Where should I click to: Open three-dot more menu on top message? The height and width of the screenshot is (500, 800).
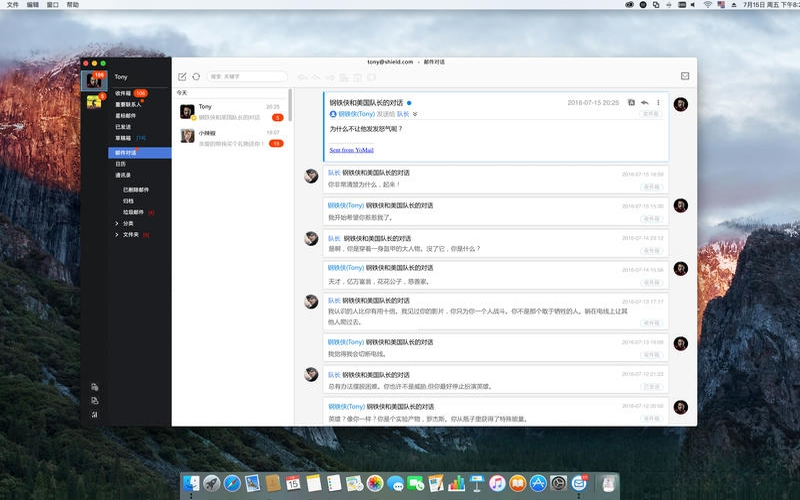pyautogui.click(x=658, y=103)
